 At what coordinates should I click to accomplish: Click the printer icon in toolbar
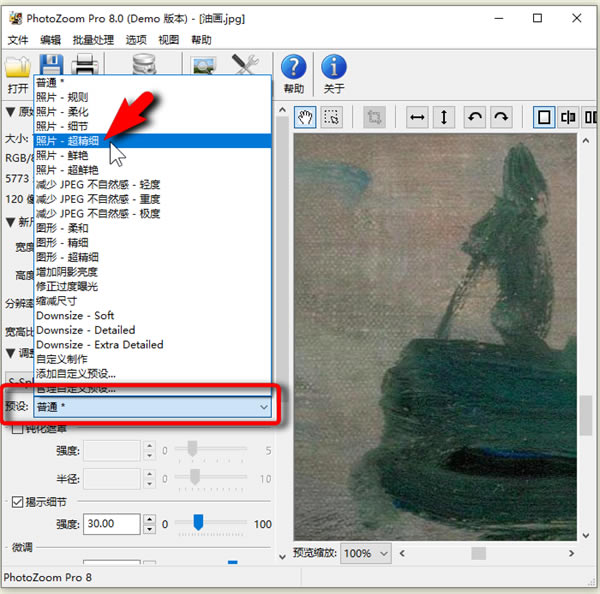(85, 64)
